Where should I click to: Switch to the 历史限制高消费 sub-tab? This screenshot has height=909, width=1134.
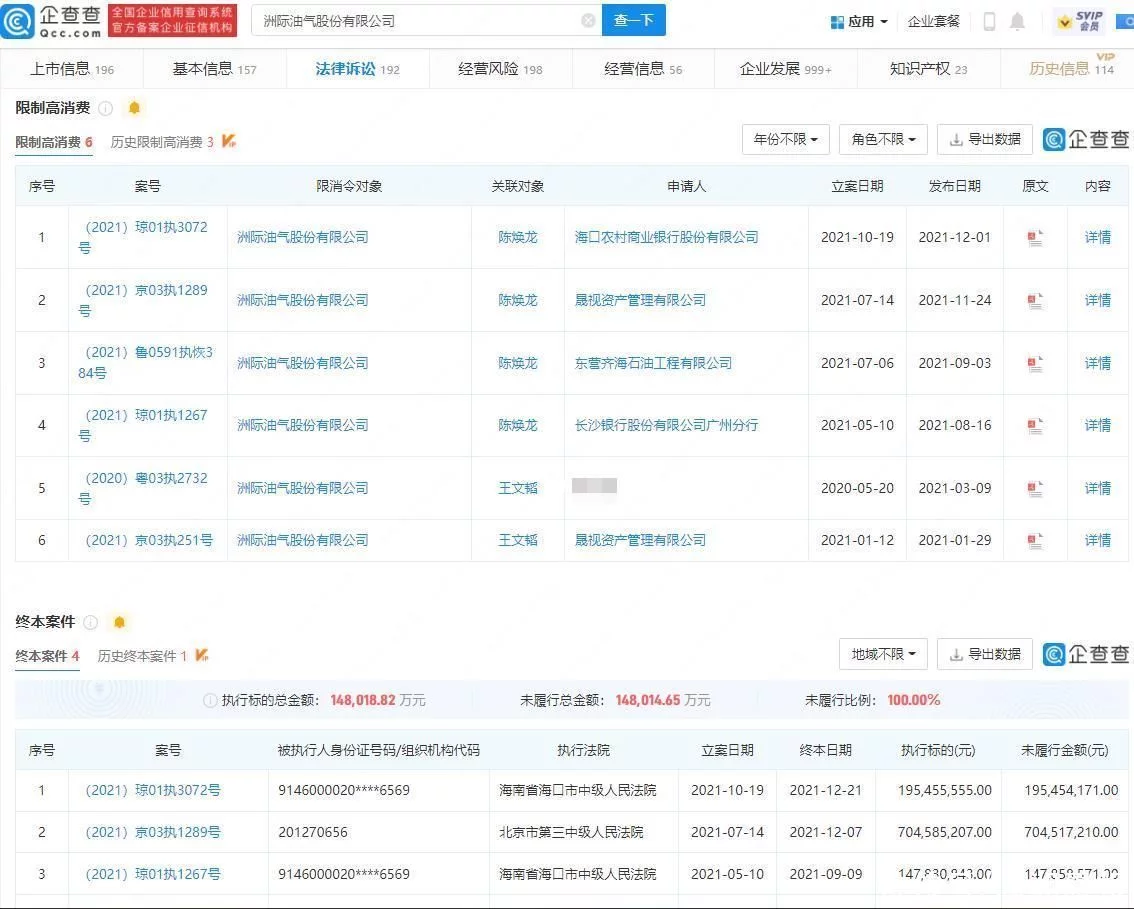[162, 142]
